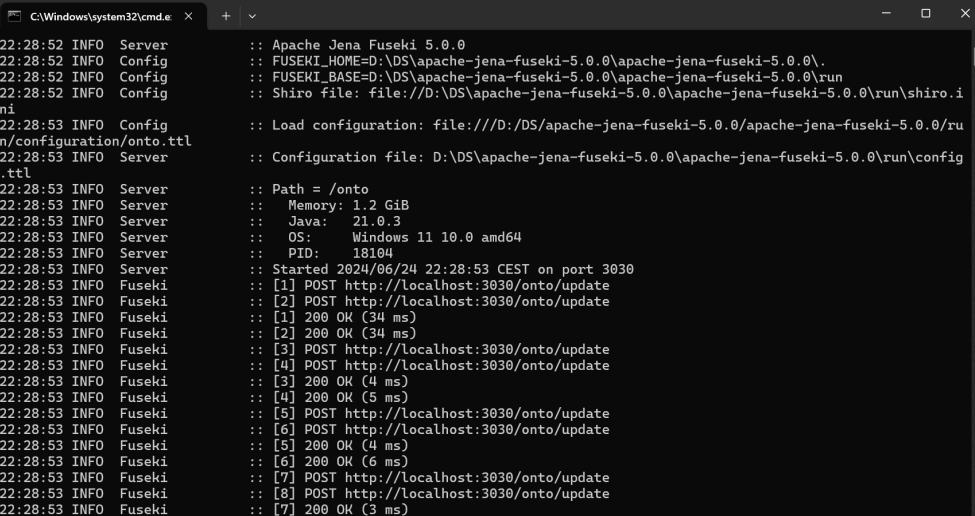The image size is (975, 516).
Task: Click the '[1] POST' localhost update URL
Action: [x=477, y=285]
